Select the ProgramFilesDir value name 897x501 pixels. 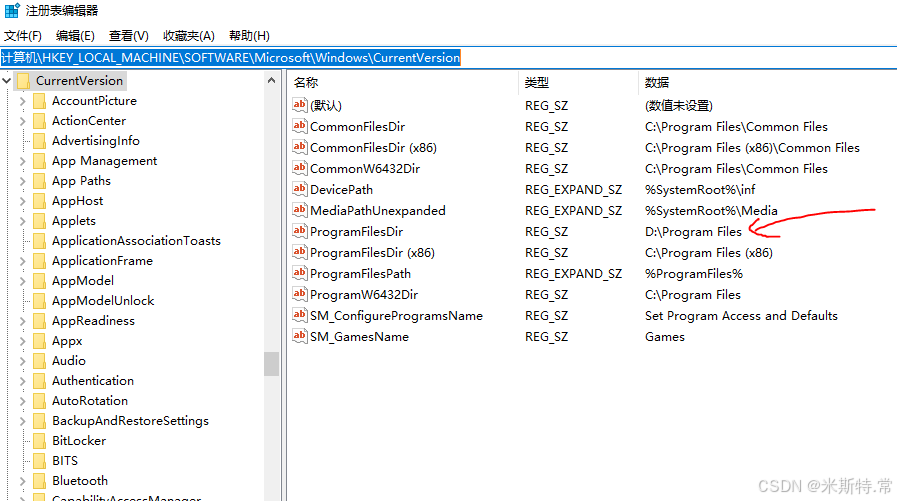pos(356,232)
